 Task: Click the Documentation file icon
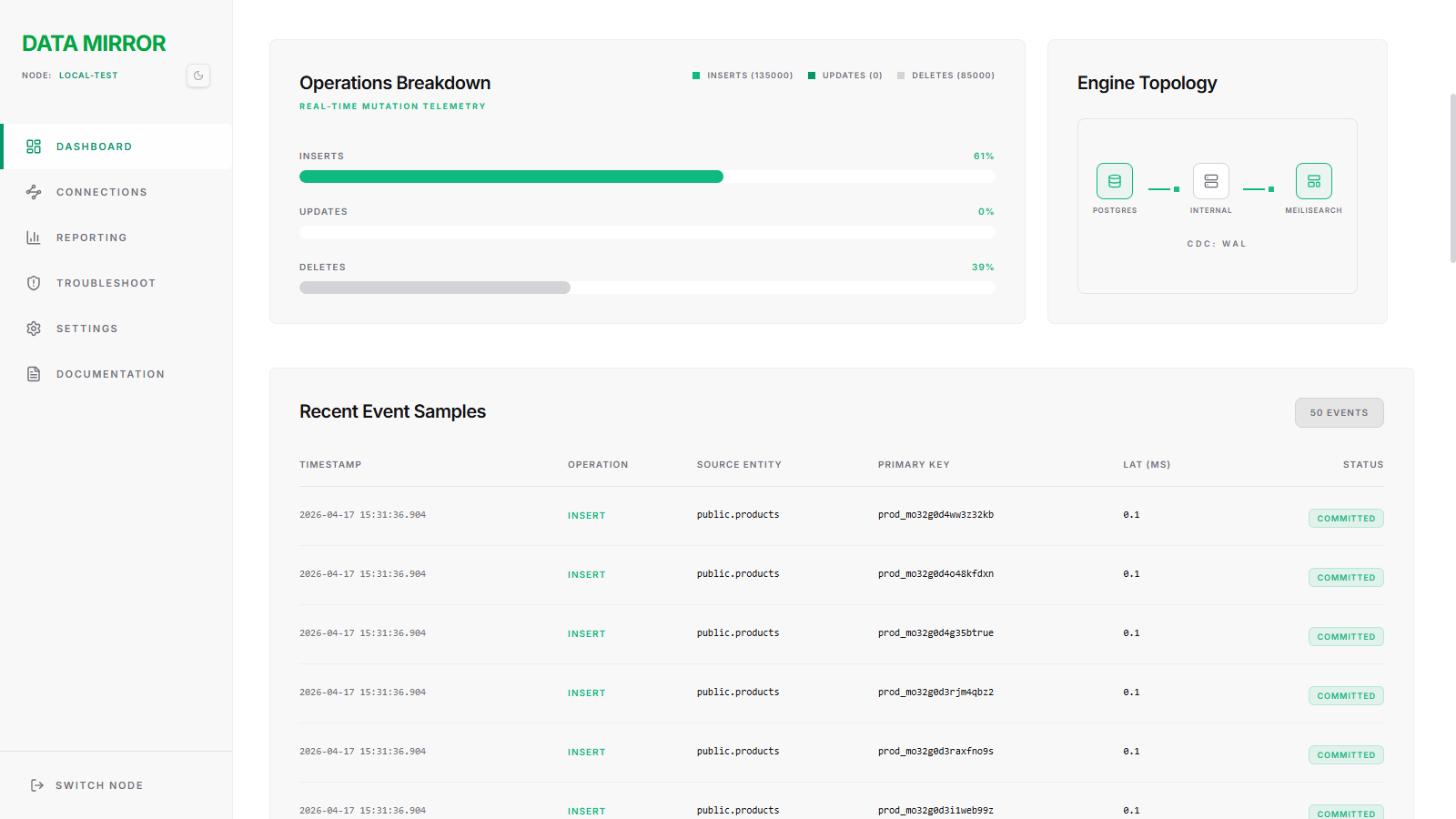[34, 374]
